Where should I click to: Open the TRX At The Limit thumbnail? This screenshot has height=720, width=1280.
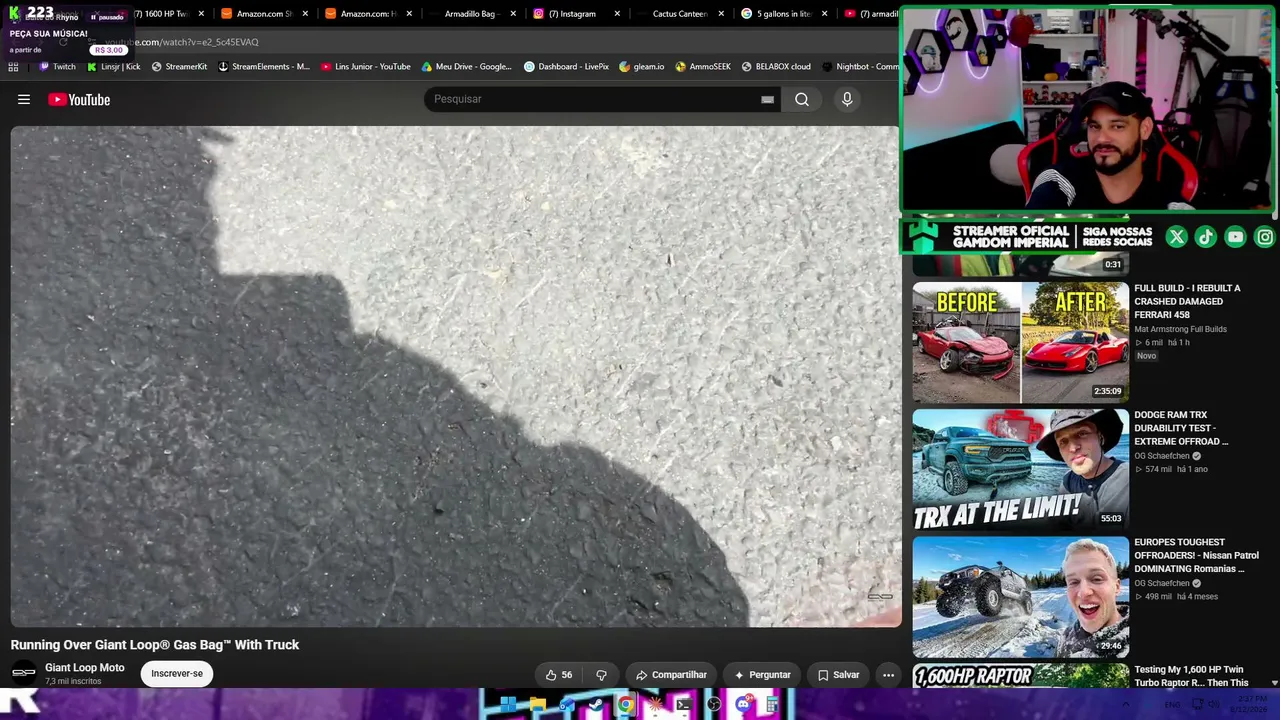coord(1020,469)
